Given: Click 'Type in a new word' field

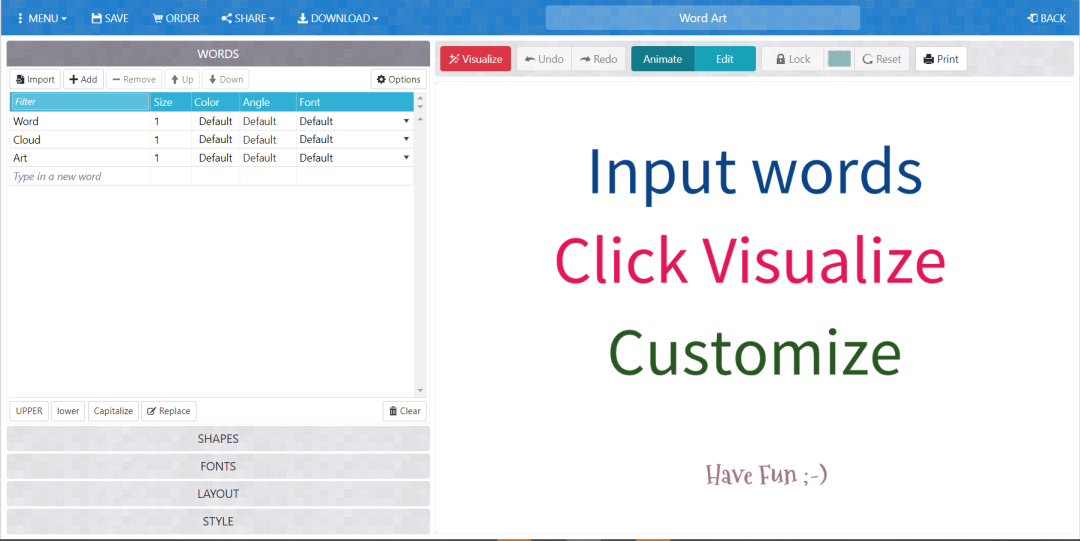Looking at the screenshot, I should (x=80, y=176).
